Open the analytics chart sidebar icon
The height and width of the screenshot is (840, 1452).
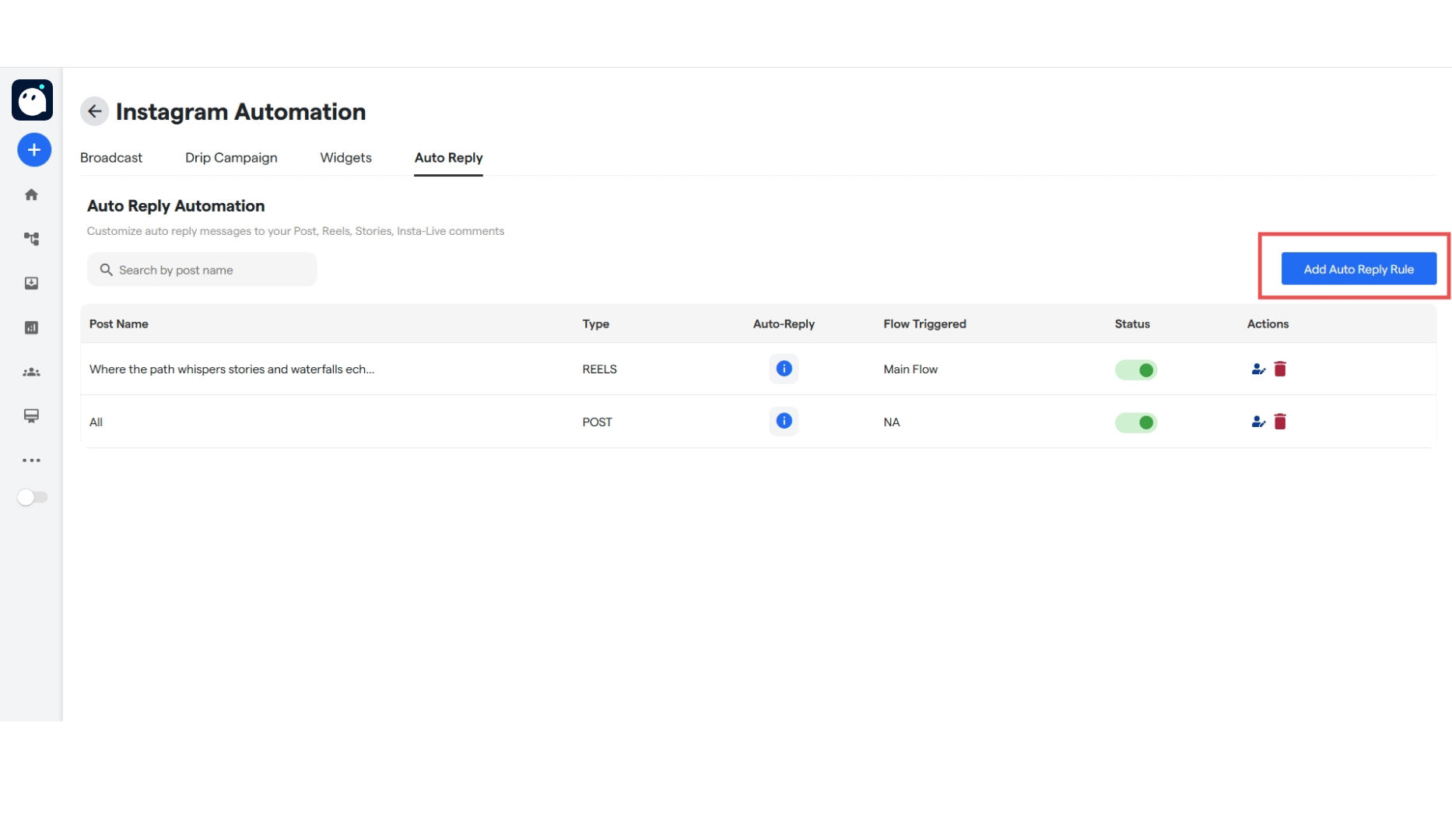coord(31,327)
